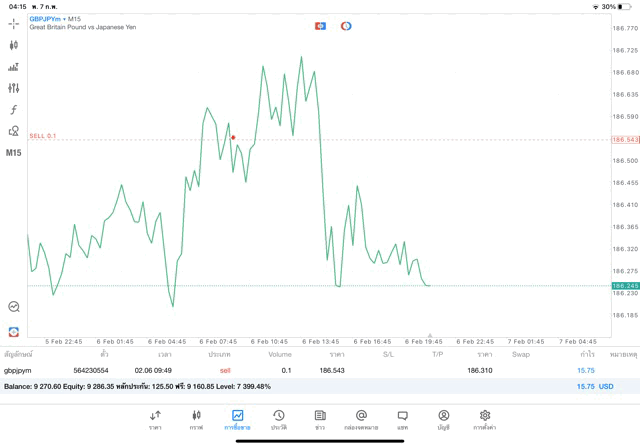Open indicators list with f icon
The width and height of the screenshot is (640, 447).
(x=14, y=109)
